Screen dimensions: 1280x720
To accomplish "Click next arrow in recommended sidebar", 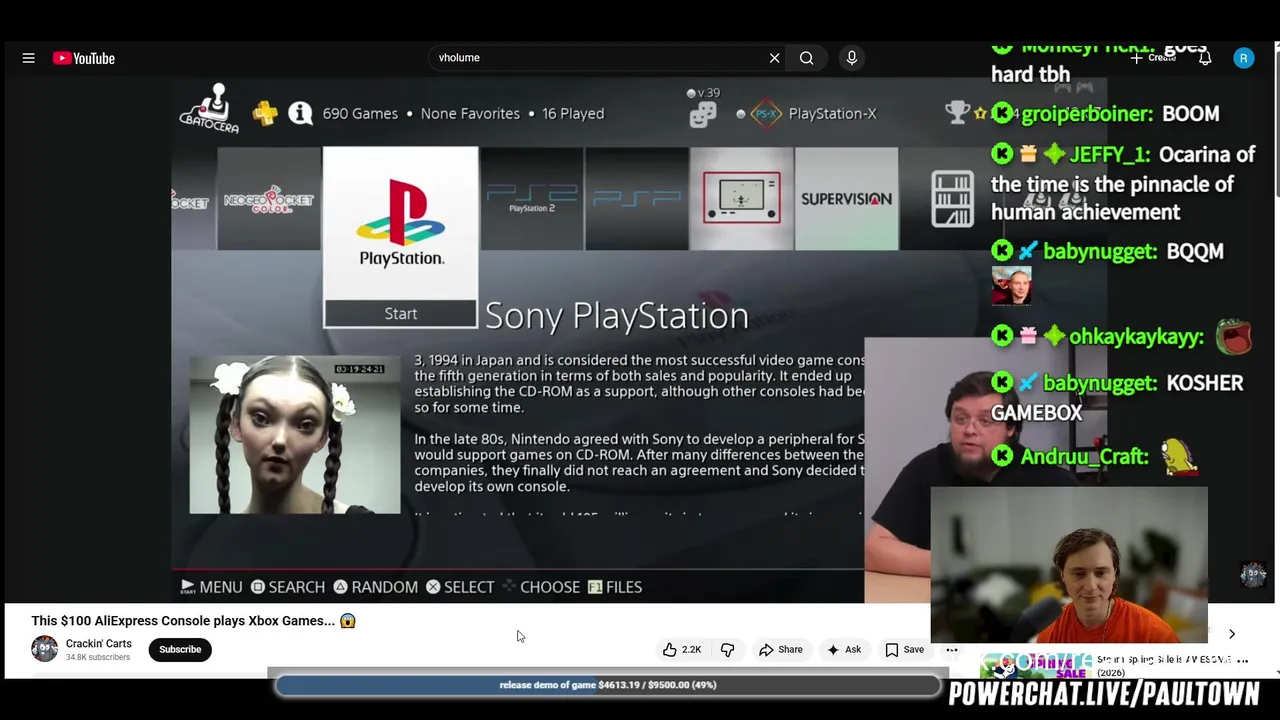I will click(x=1232, y=634).
